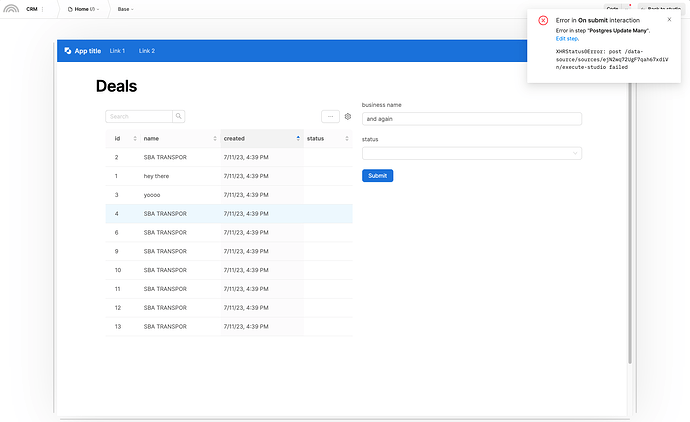690x422 pixels.
Task: Sort table by name column
Action: click(215, 138)
